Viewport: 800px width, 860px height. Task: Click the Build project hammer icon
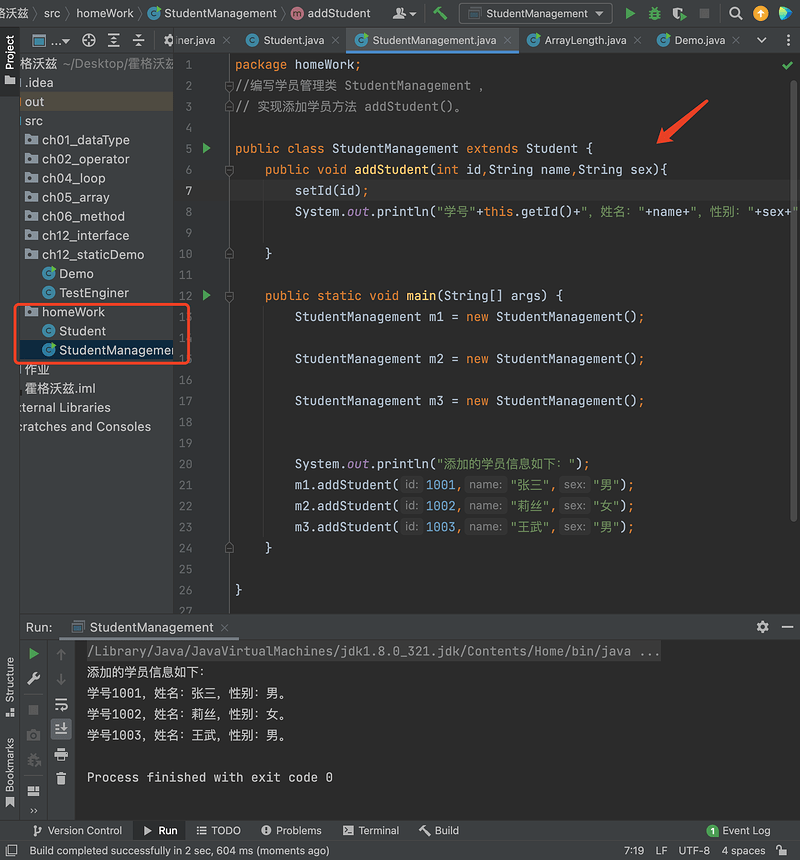(x=440, y=13)
